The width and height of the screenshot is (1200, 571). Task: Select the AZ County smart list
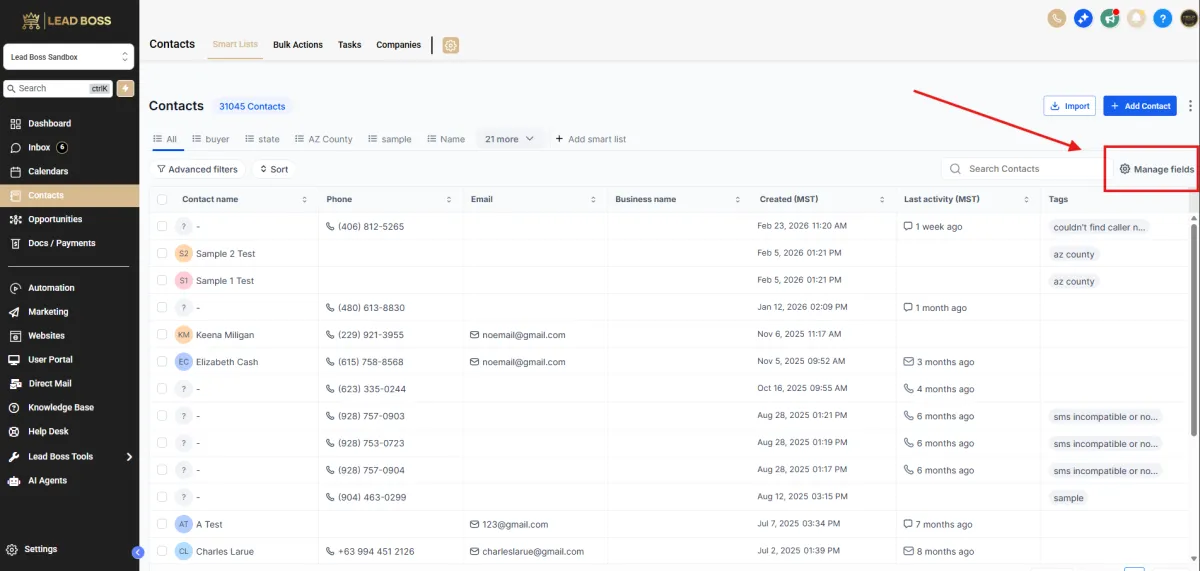(323, 139)
